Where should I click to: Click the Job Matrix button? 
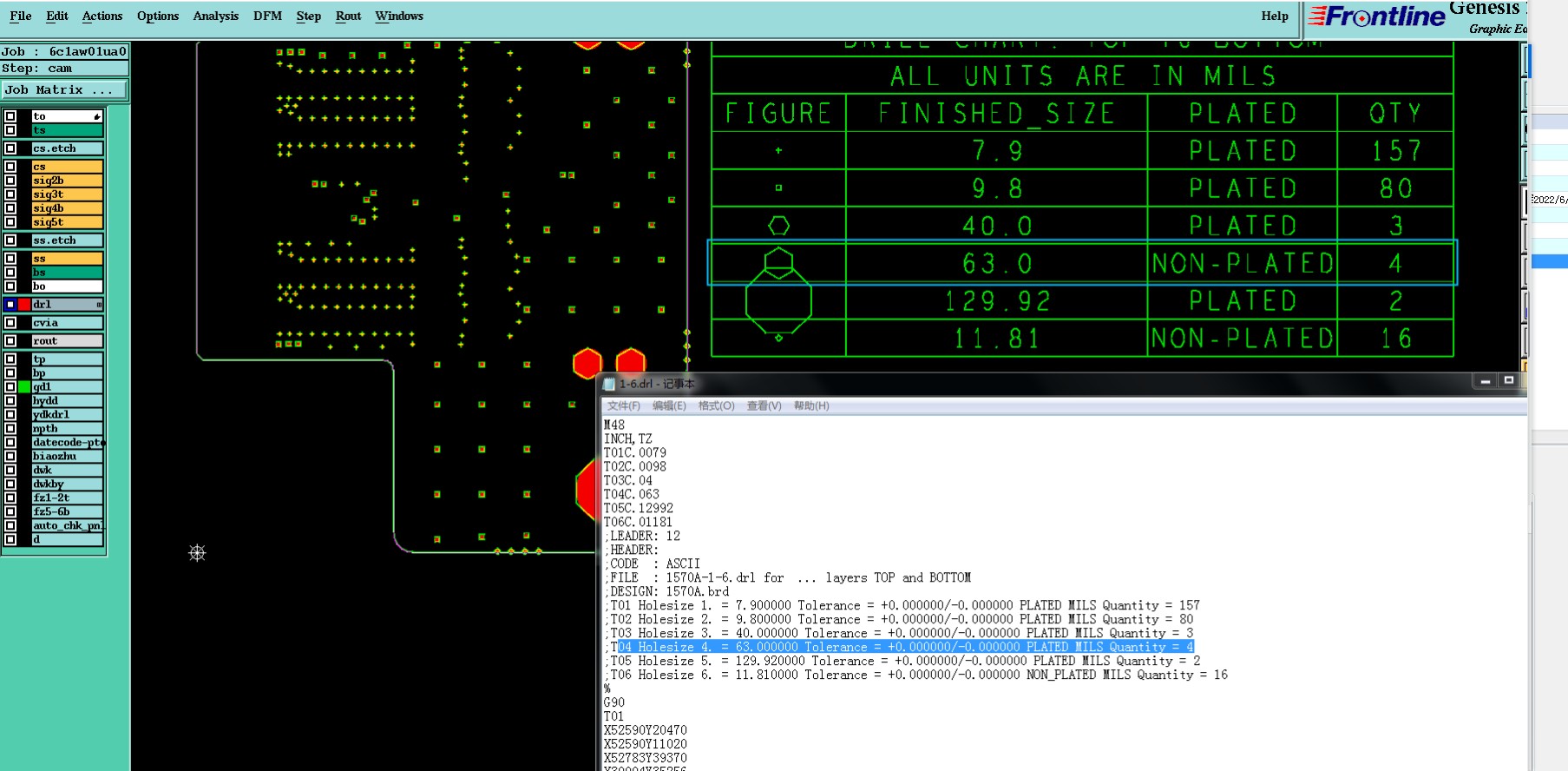tap(63, 89)
